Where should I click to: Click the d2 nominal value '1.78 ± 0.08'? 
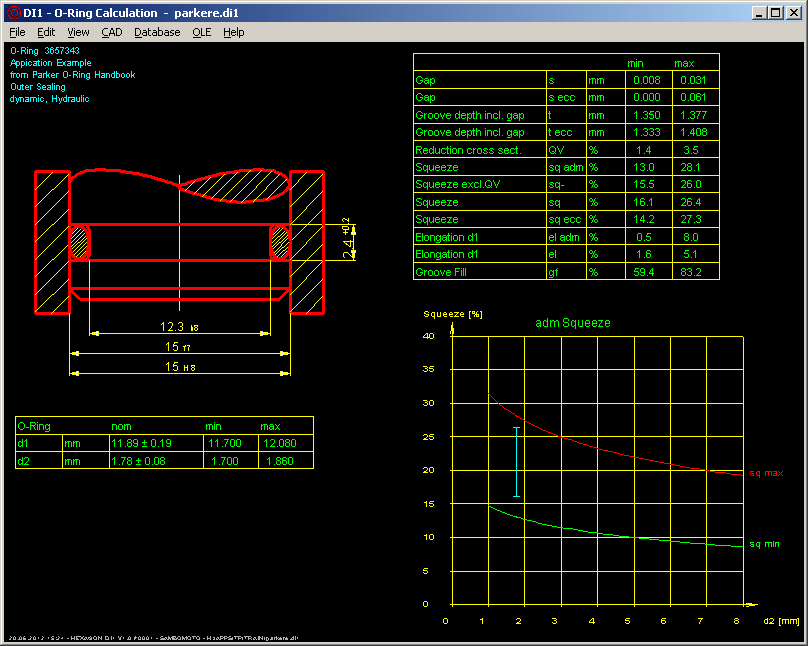[x=139, y=462]
